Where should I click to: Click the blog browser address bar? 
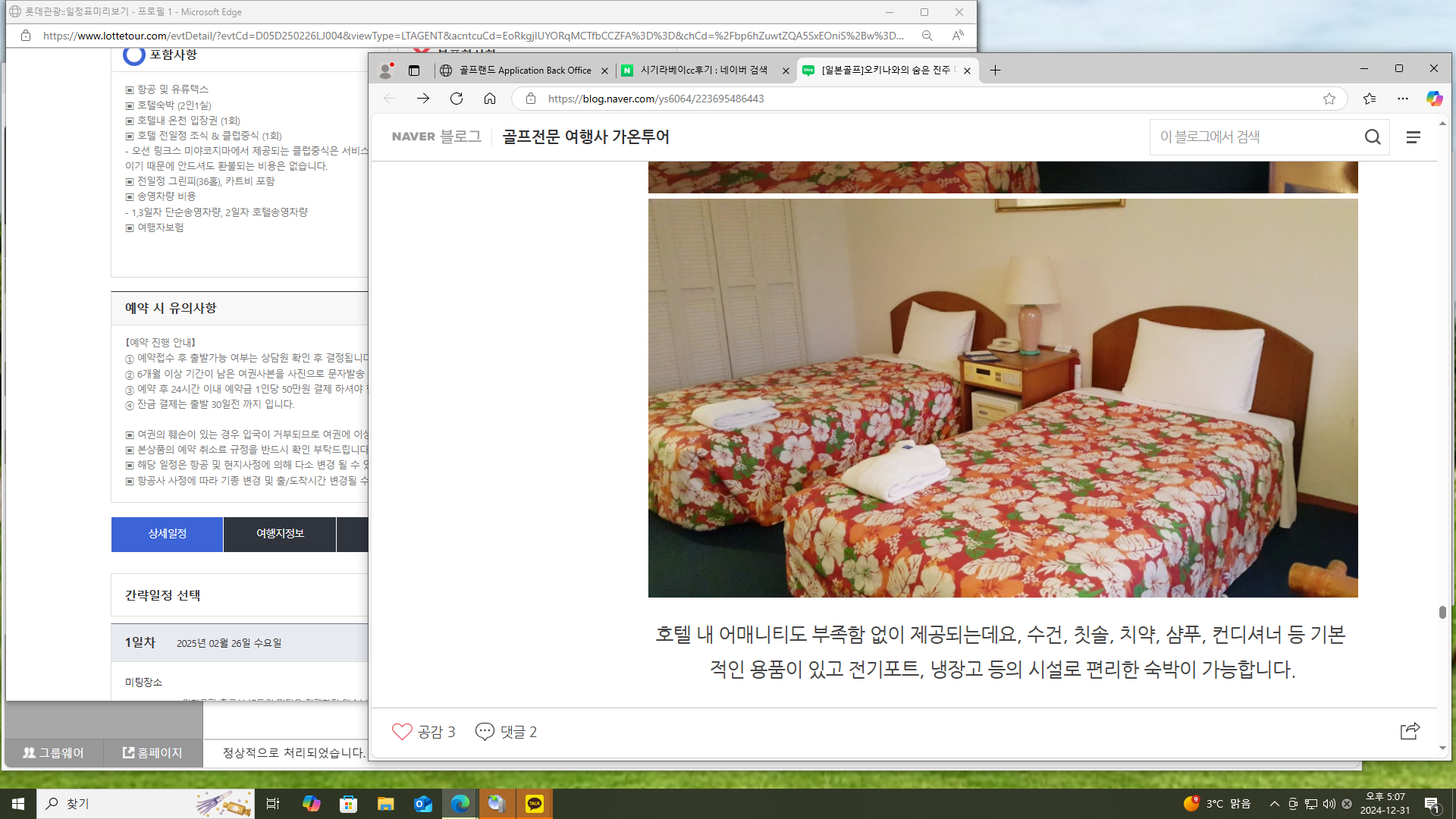coord(929,99)
